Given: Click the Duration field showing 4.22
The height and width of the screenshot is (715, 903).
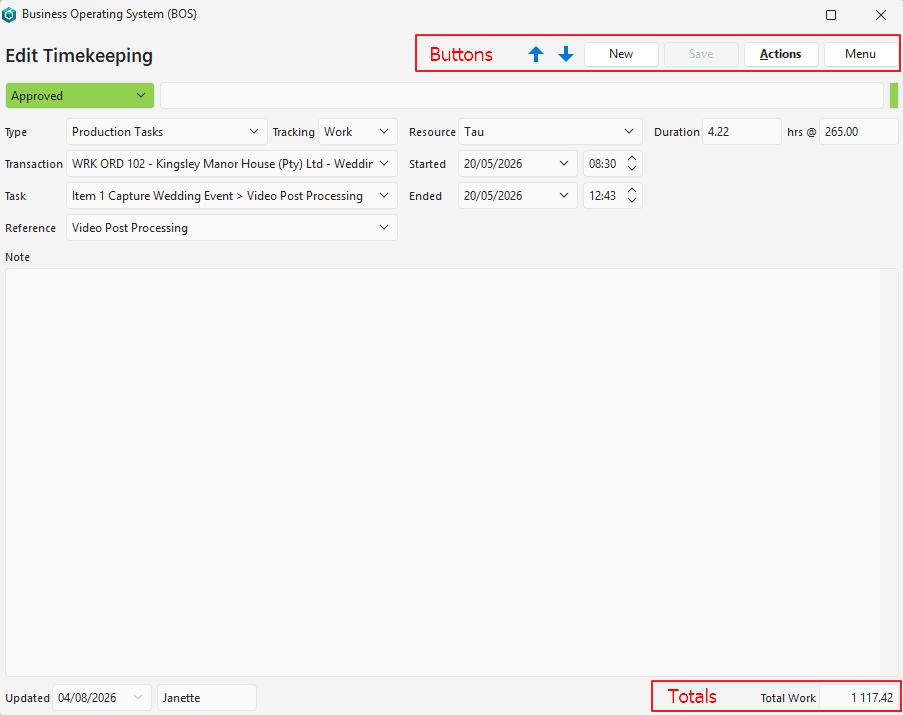Looking at the screenshot, I should point(742,132).
